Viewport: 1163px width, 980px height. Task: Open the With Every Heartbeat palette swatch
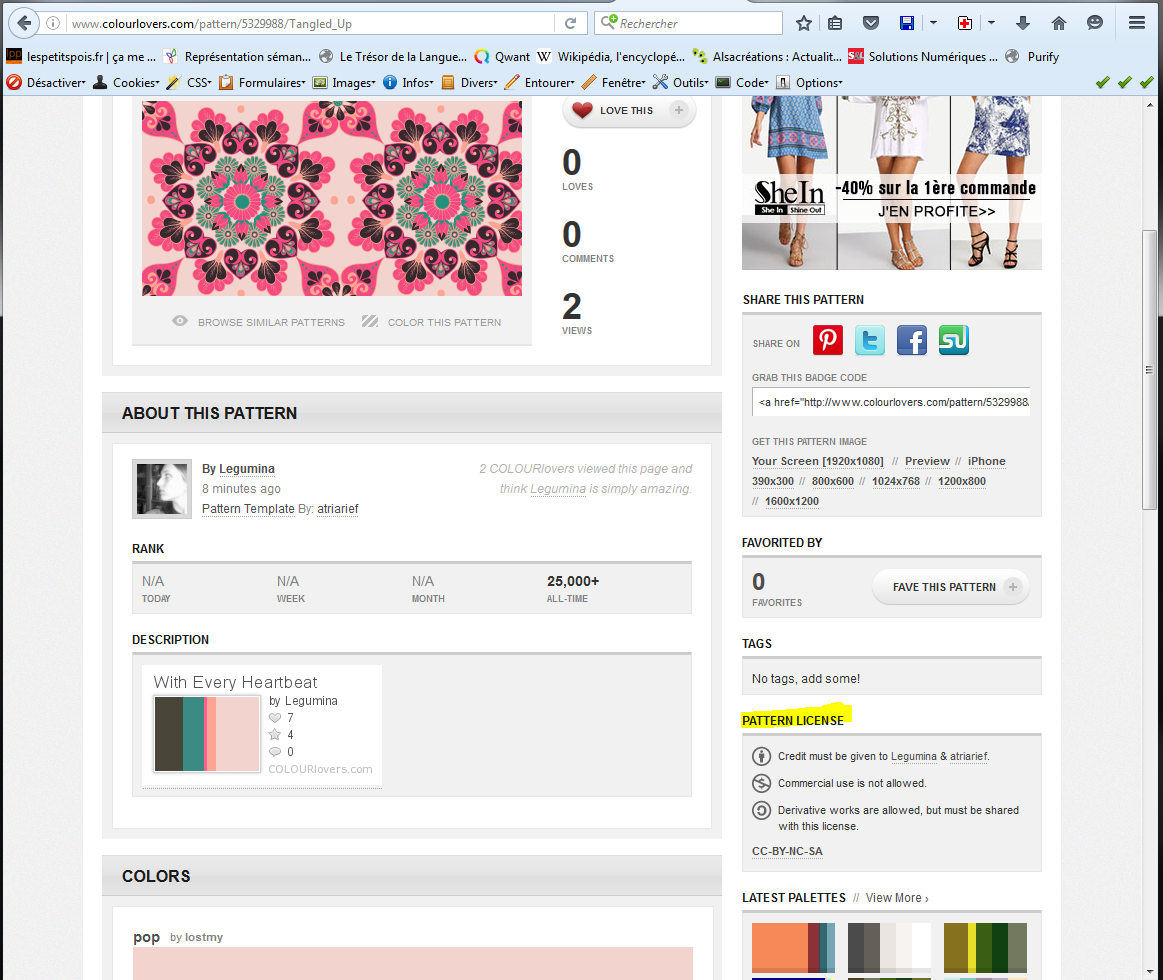coord(207,734)
